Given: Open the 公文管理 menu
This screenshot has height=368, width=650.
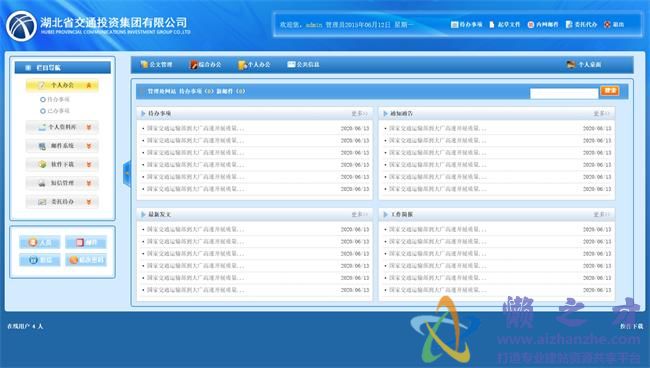Looking at the screenshot, I should [x=156, y=64].
